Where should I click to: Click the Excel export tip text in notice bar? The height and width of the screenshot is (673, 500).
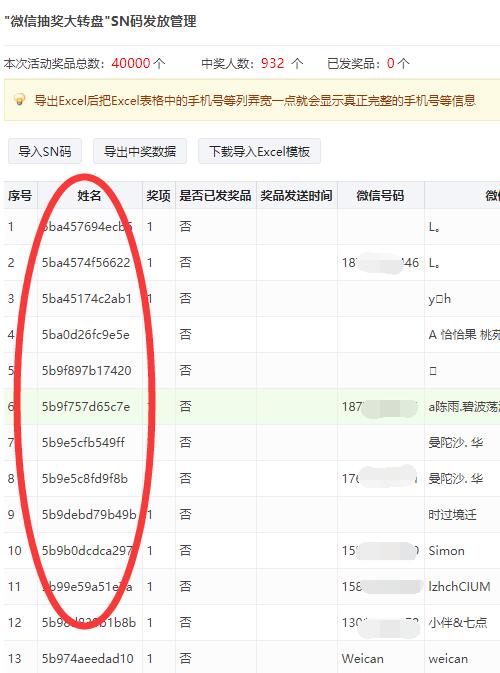pyautogui.click(x=255, y=100)
